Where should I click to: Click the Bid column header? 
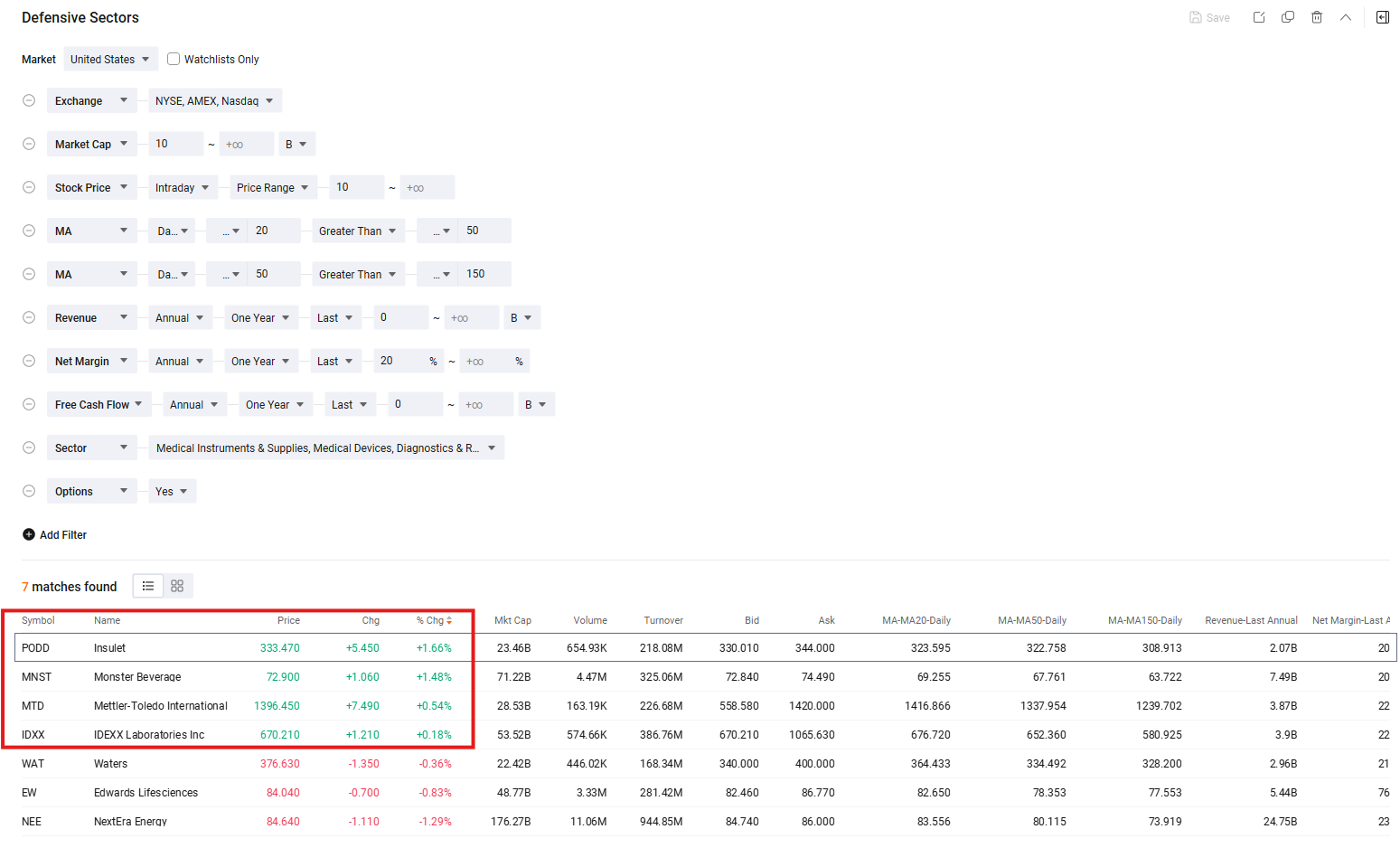(752, 620)
